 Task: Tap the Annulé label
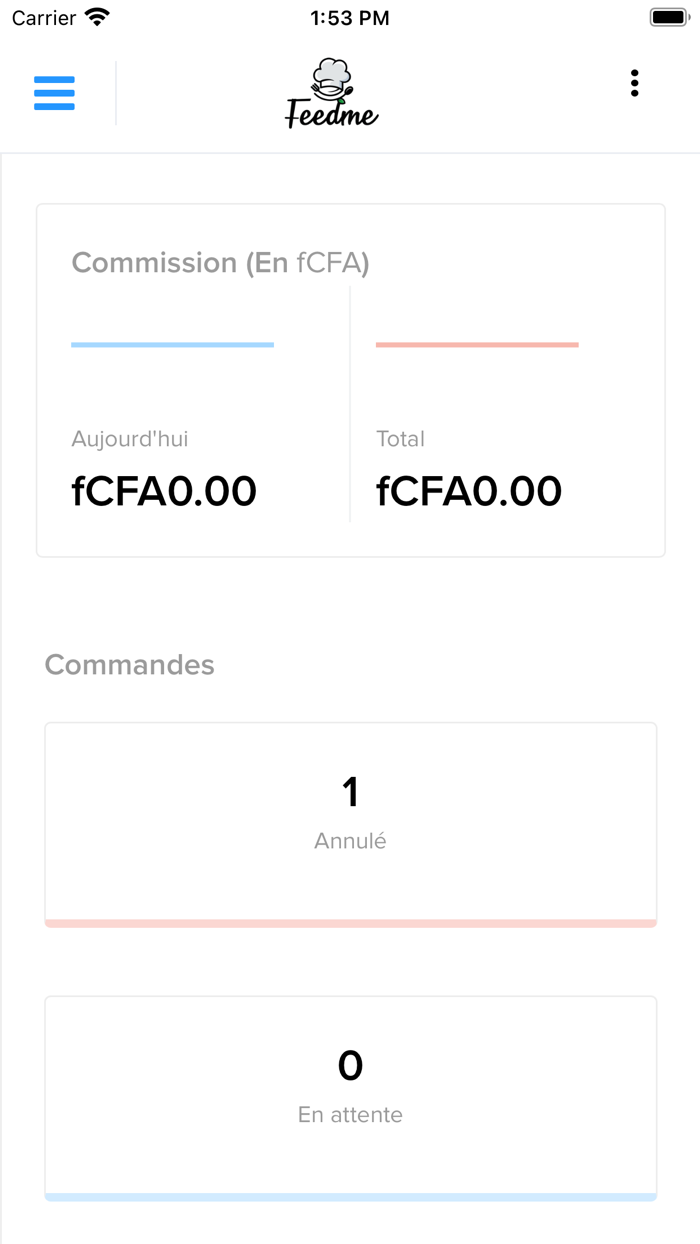pos(350,841)
